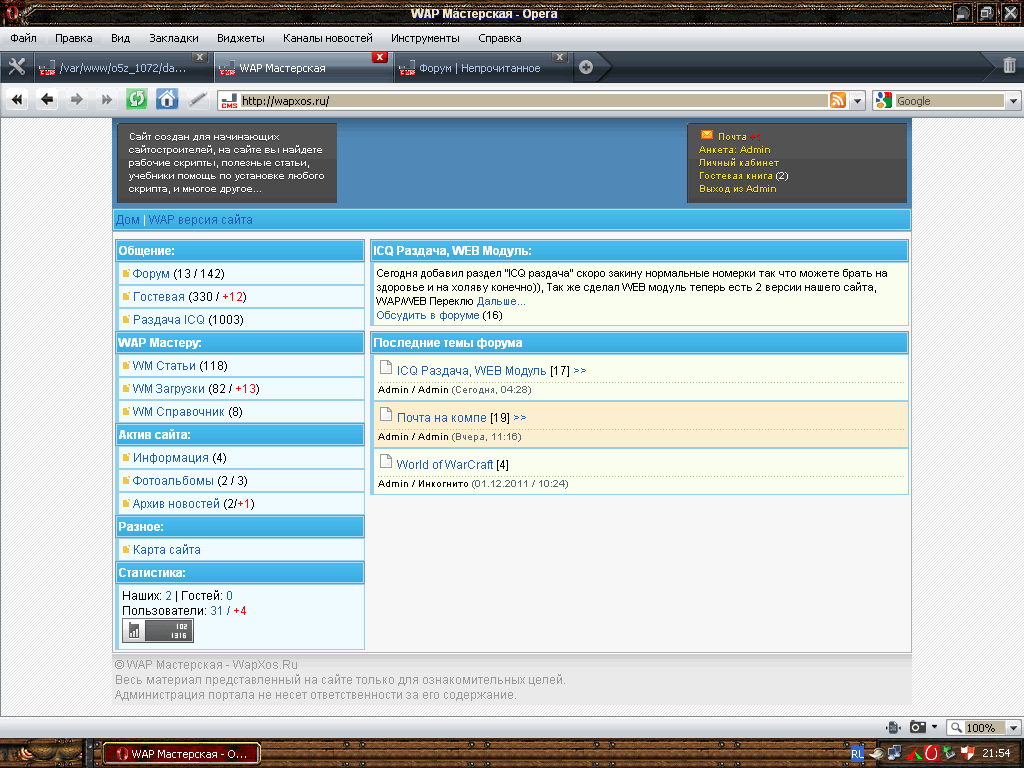Image resolution: width=1024 pixels, height=768 pixels.
Task: Click the fast forward button
Action: 106,100
